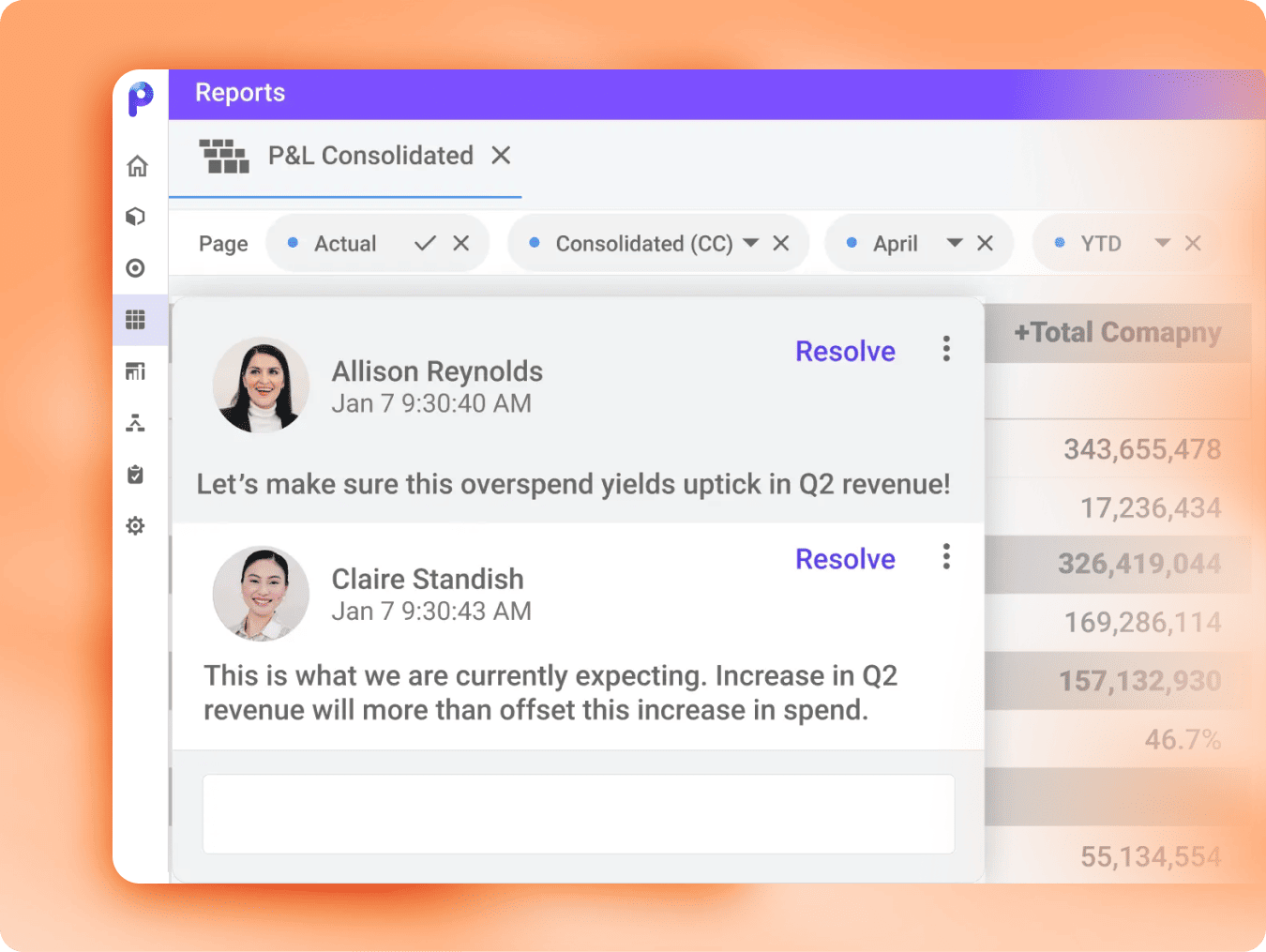Viewport: 1266px width, 952px height.
Task: Select the 326,419,044 cell
Action: coord(1139,564)
